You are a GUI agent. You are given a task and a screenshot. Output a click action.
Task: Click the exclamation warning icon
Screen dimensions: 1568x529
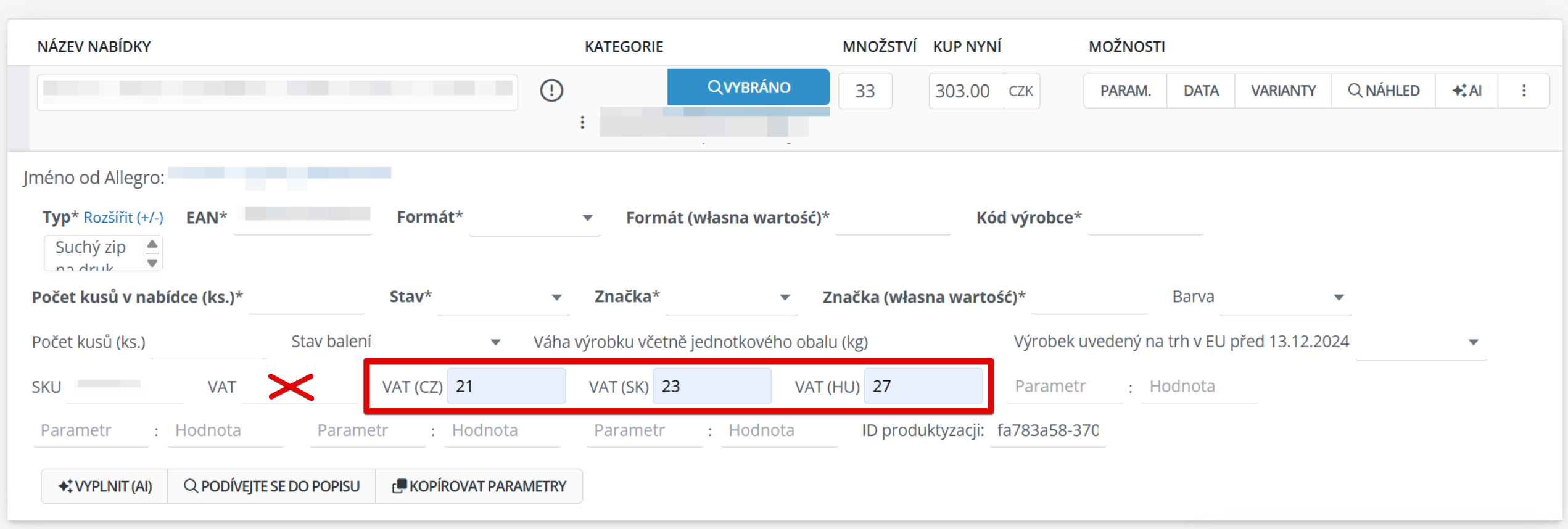[x=551, y=91]
